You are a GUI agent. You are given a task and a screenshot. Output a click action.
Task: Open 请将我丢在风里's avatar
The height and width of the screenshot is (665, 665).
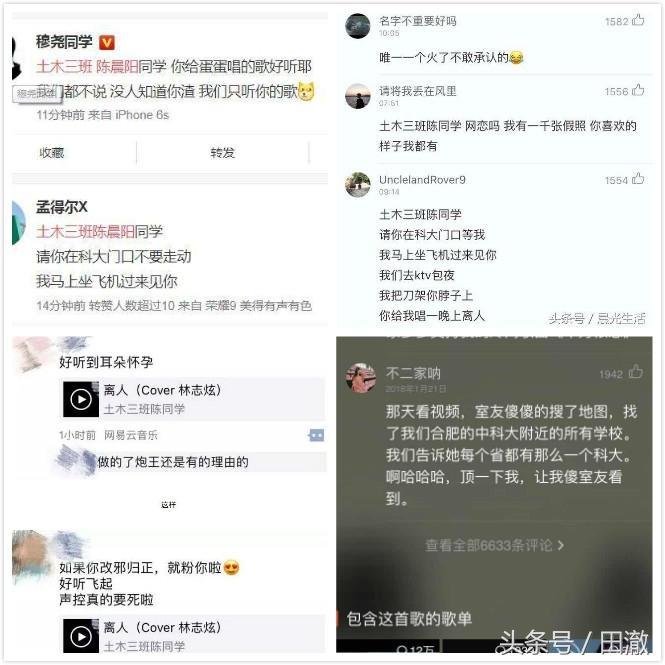[358, 96]
